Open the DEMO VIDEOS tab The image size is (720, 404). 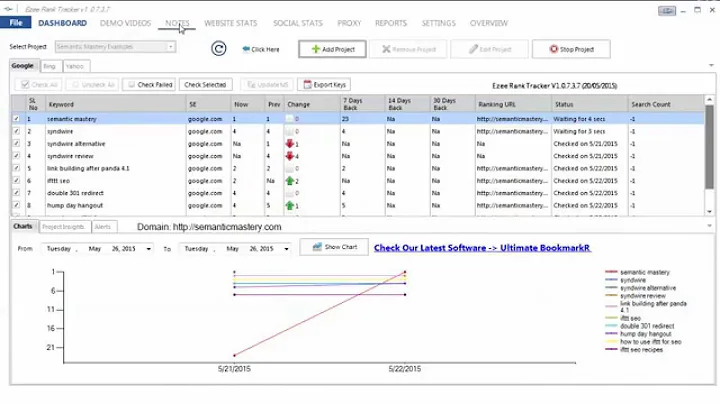[x=125, y=23]
